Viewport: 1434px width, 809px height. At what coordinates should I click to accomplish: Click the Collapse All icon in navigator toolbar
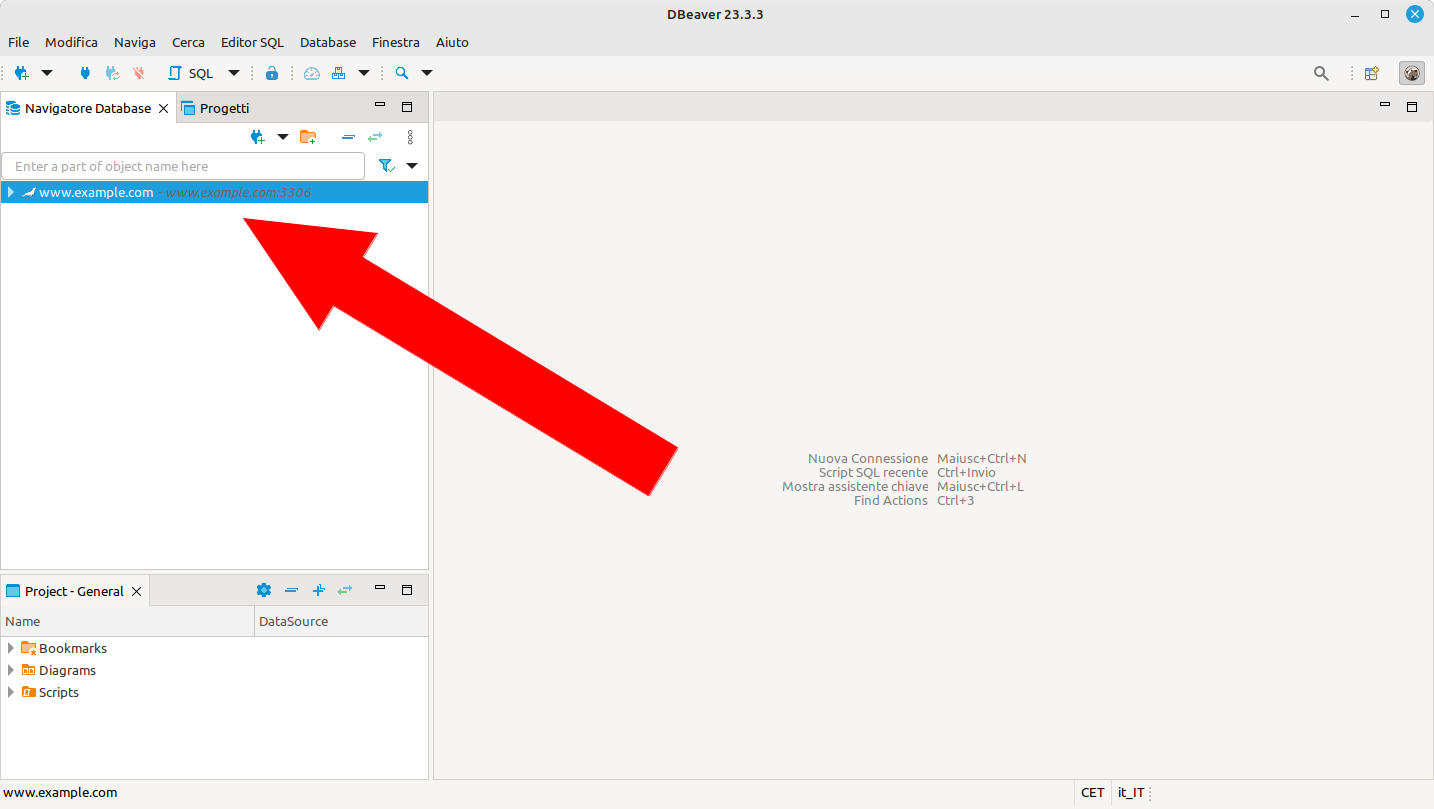click(348, 137)
